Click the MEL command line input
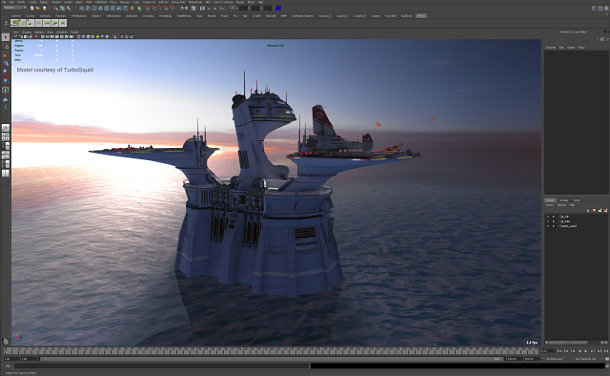610x376 pixels. click(161, 366)
